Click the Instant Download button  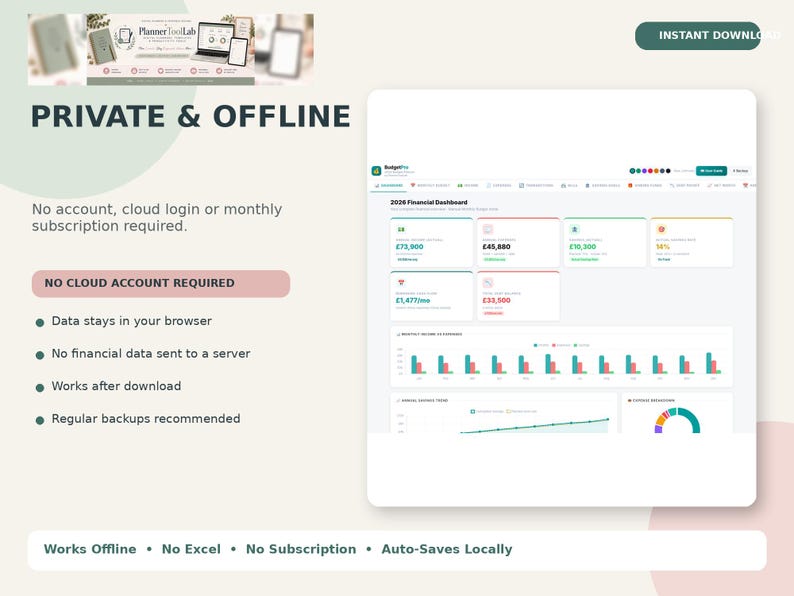coord(698,35)
